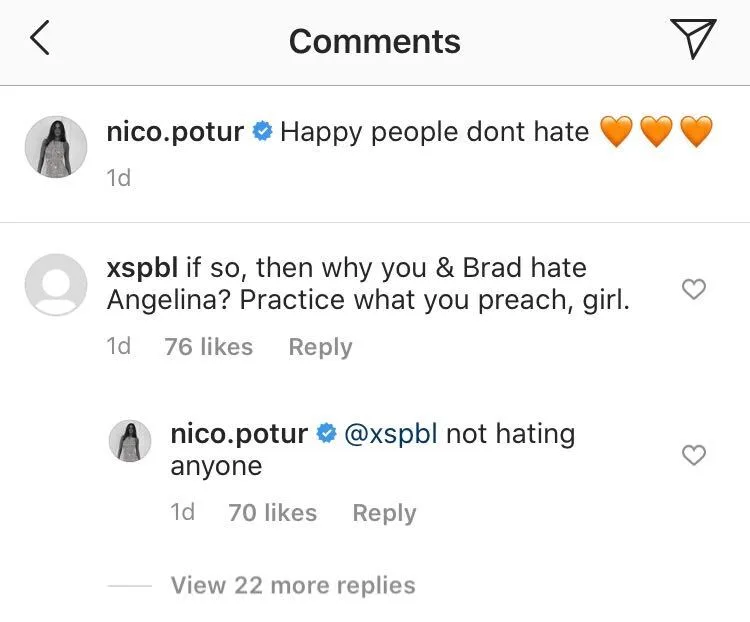Reply to nico.potur's 'not hating anyone' comment

pyautogui.click(x=384, y=513)
